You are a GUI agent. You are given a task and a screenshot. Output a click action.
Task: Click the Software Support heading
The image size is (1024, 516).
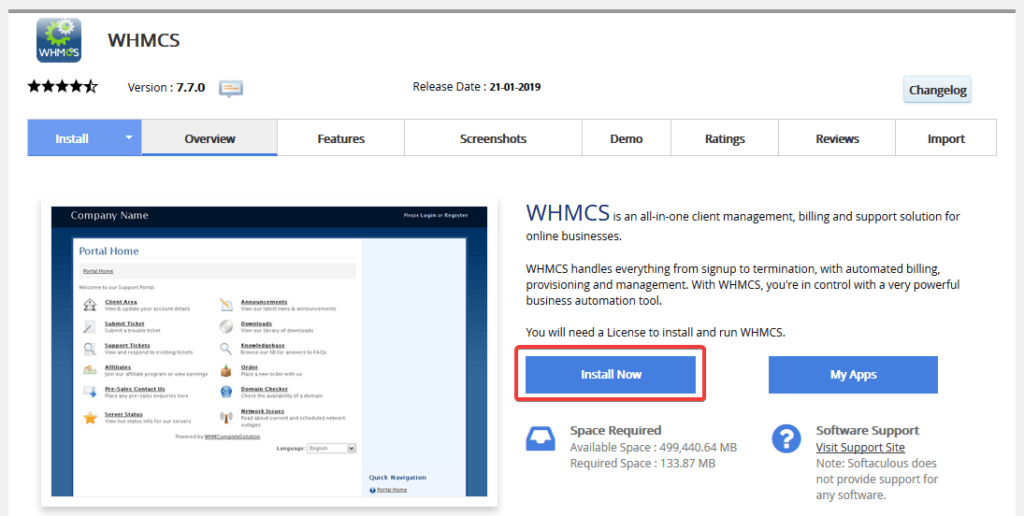click(x=867, y=430)
